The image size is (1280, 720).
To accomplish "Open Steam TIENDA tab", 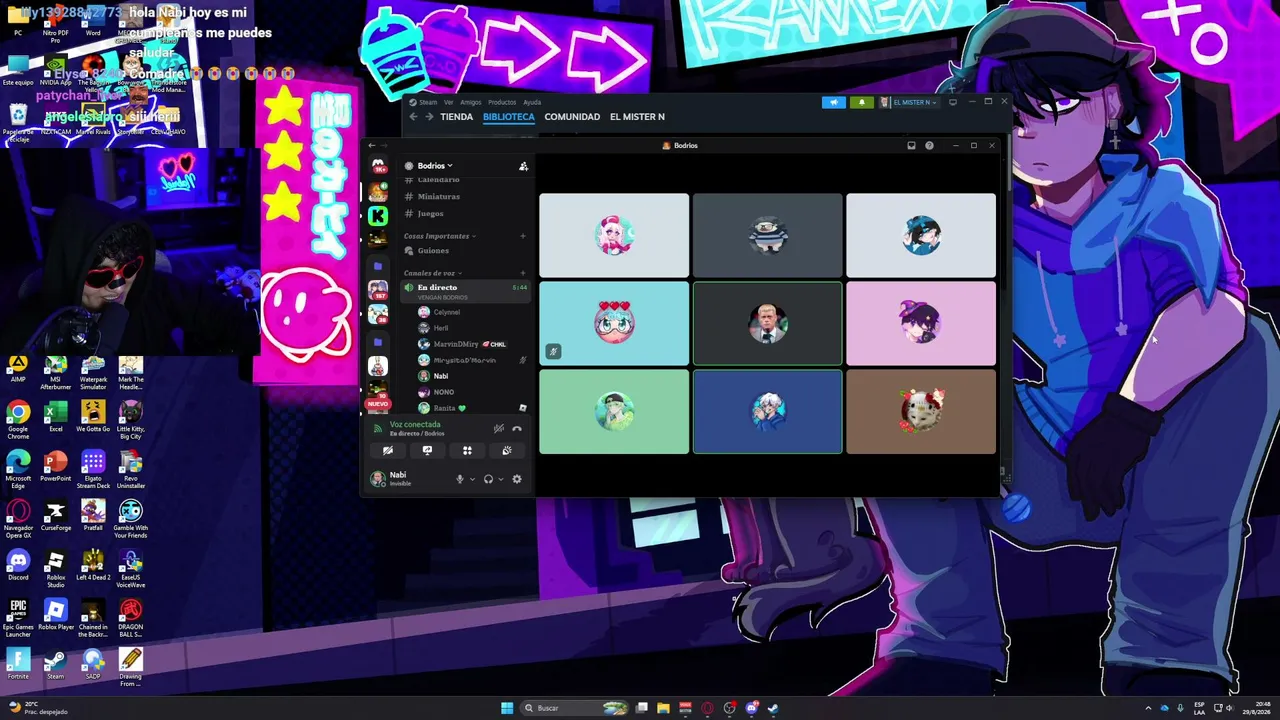I will click(456, 117).
